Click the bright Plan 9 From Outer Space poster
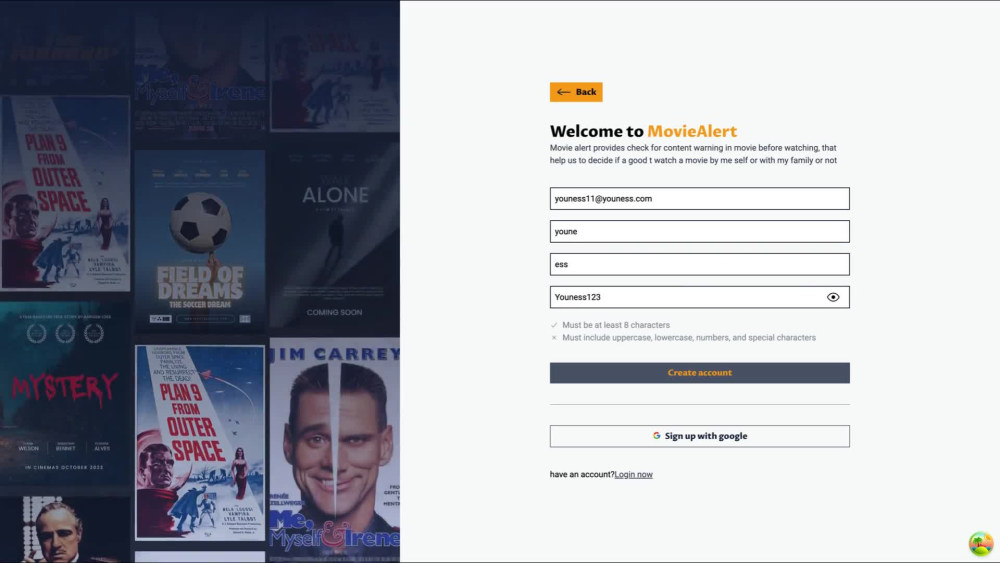Viewport: 1000px width, 563px height. pos(200,442)
